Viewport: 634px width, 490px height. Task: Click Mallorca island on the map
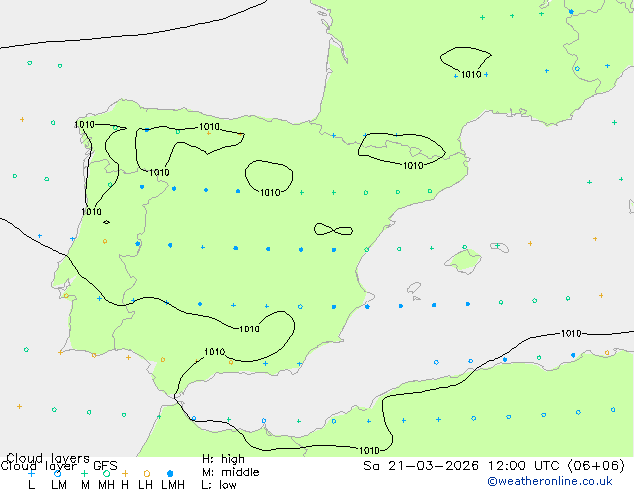point(463,261)
